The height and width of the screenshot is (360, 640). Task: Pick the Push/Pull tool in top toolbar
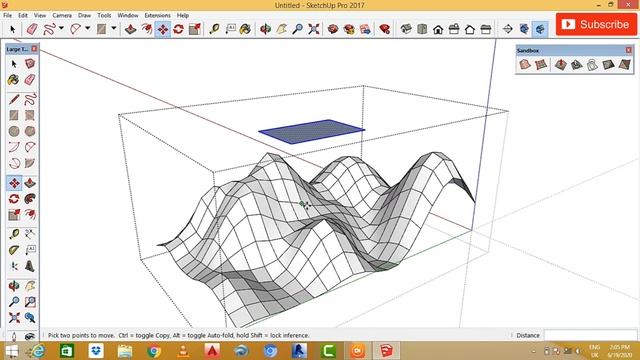131,29
